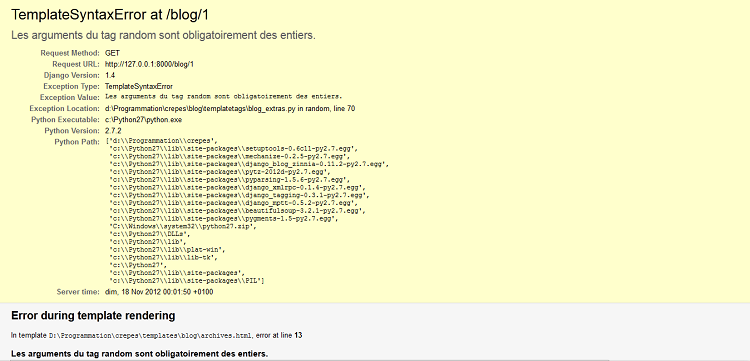
Task: Select the summary line under the page title
Action: [163, 35]
